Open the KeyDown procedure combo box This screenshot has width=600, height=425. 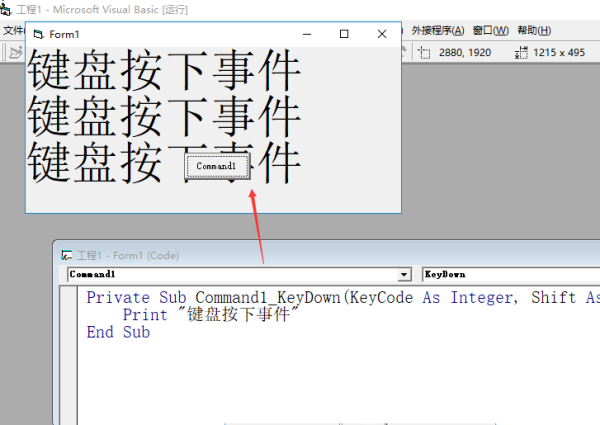[511, 274]
